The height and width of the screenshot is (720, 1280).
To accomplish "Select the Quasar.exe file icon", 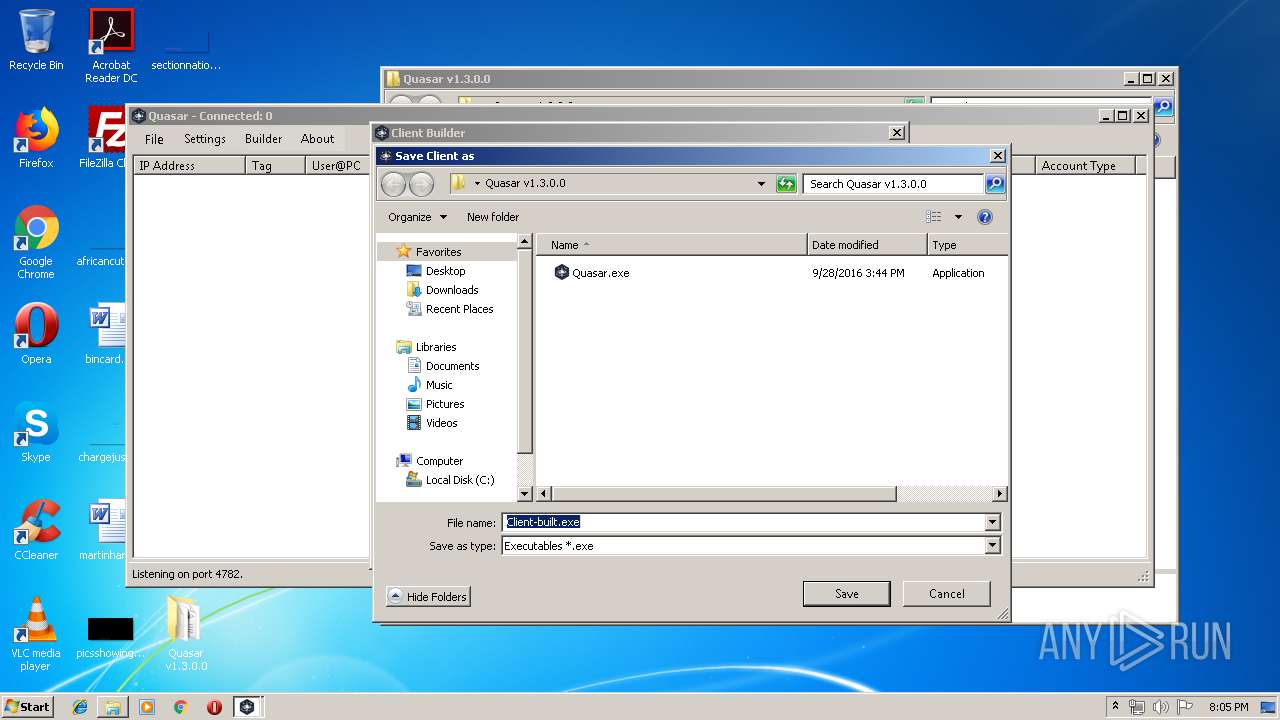I will pos(562,272).
